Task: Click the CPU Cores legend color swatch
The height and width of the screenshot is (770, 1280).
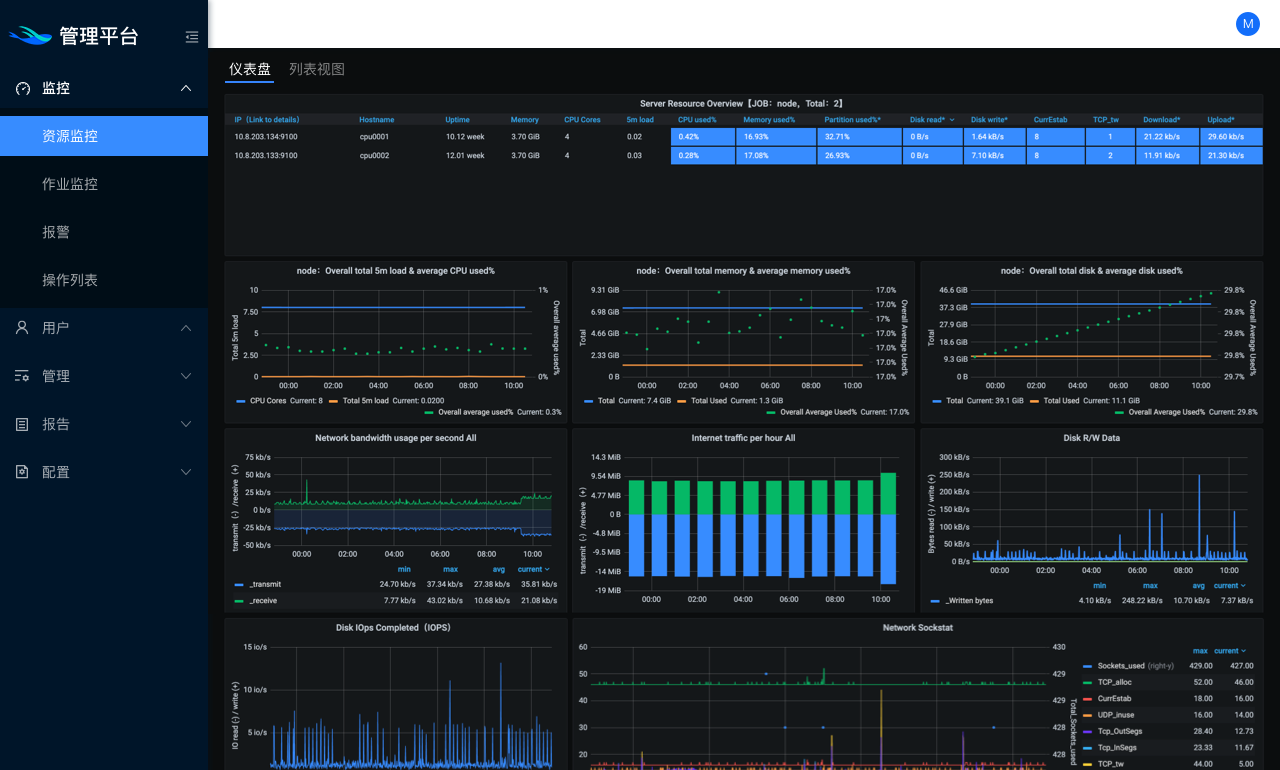Action: tap(239, 400)
